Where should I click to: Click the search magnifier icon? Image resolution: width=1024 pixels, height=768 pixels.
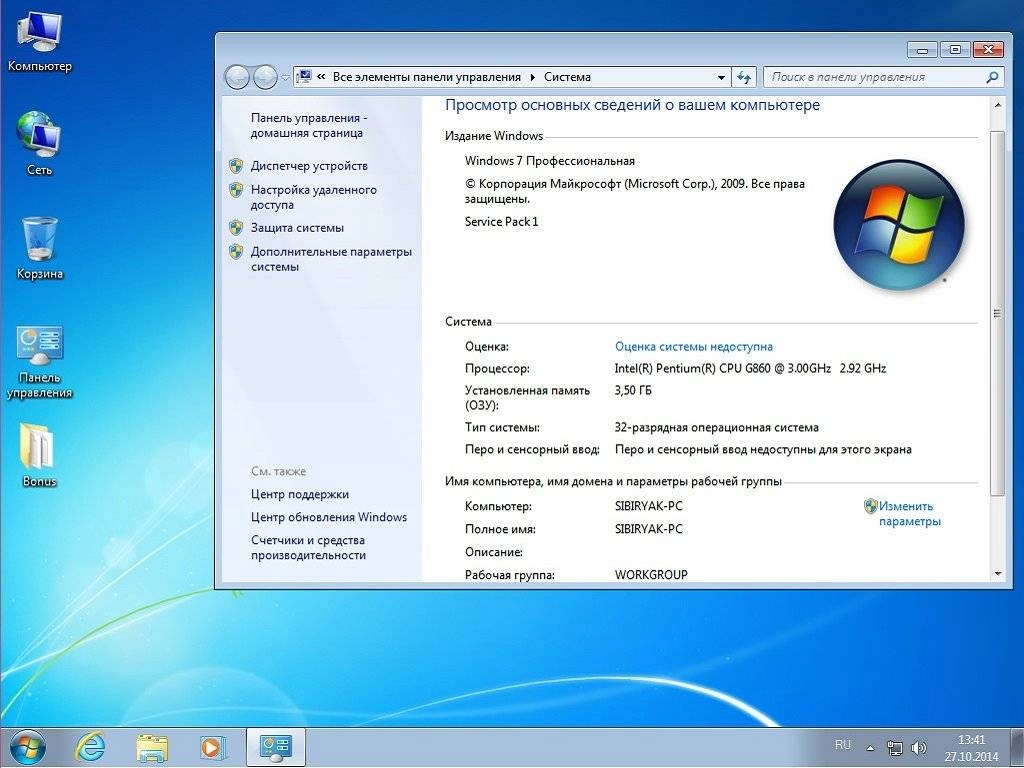tap(992, 77)
